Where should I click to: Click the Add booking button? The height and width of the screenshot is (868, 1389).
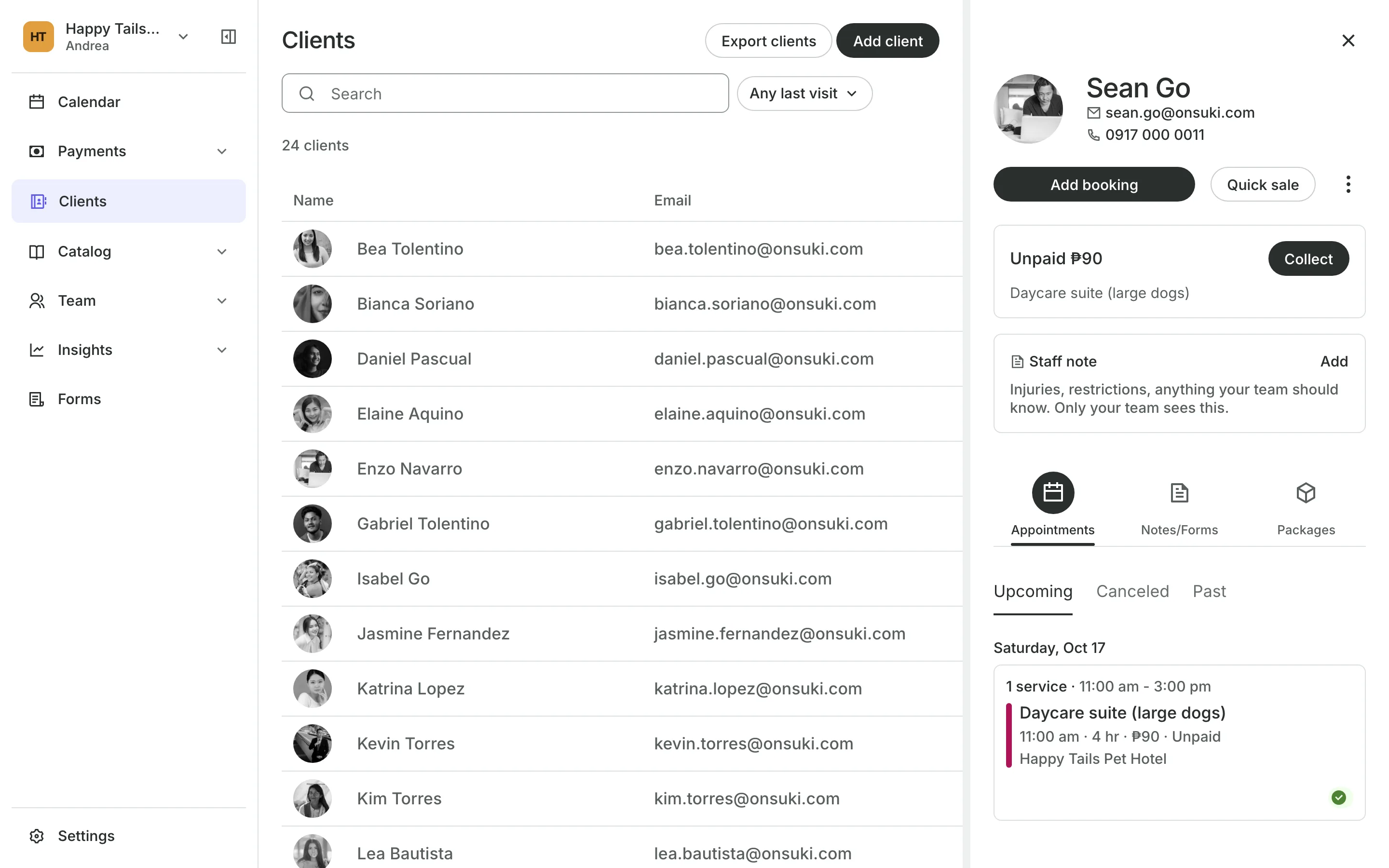(1094, 184)
